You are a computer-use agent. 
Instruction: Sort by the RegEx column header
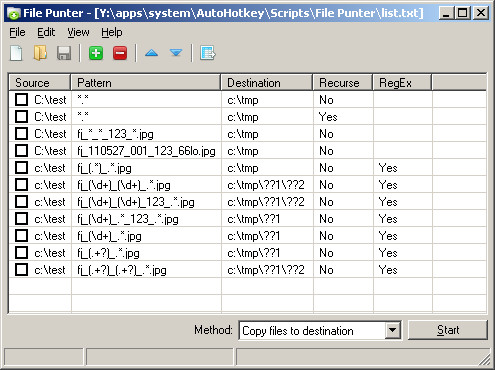coord(402,83)
